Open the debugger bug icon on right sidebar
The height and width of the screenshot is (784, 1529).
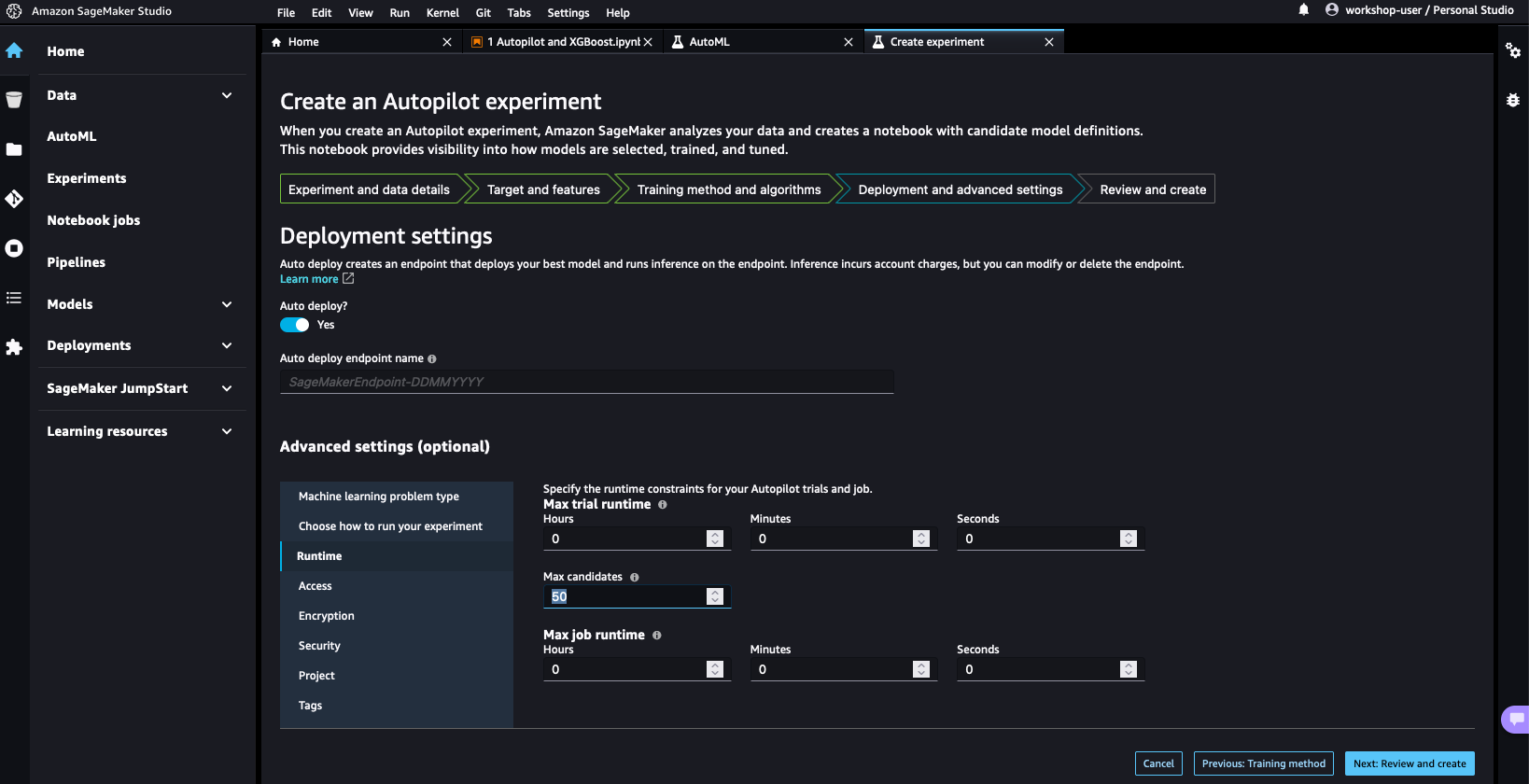pos(1513,100)
